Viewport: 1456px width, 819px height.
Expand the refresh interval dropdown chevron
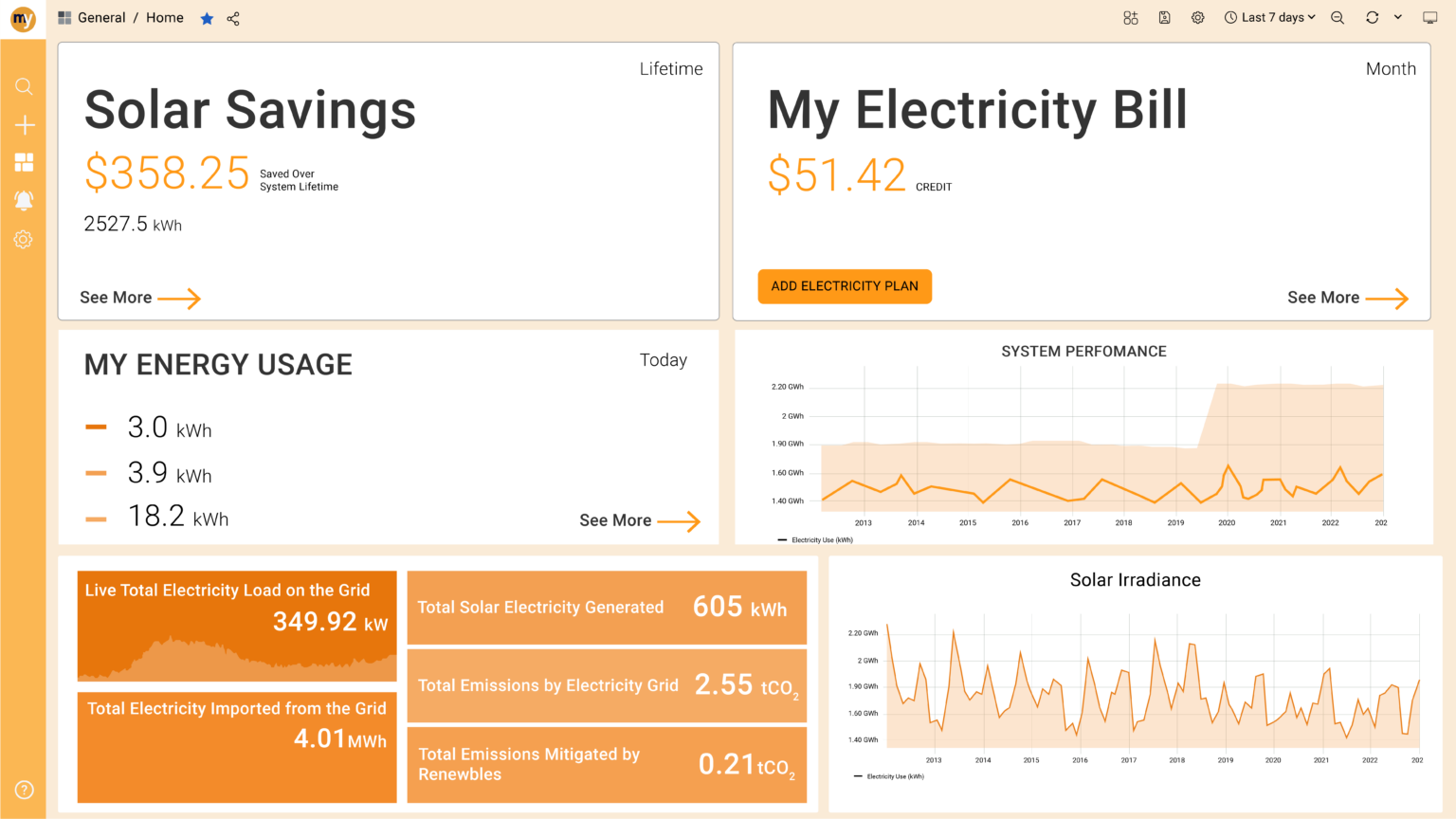(x=1397, y=17)
